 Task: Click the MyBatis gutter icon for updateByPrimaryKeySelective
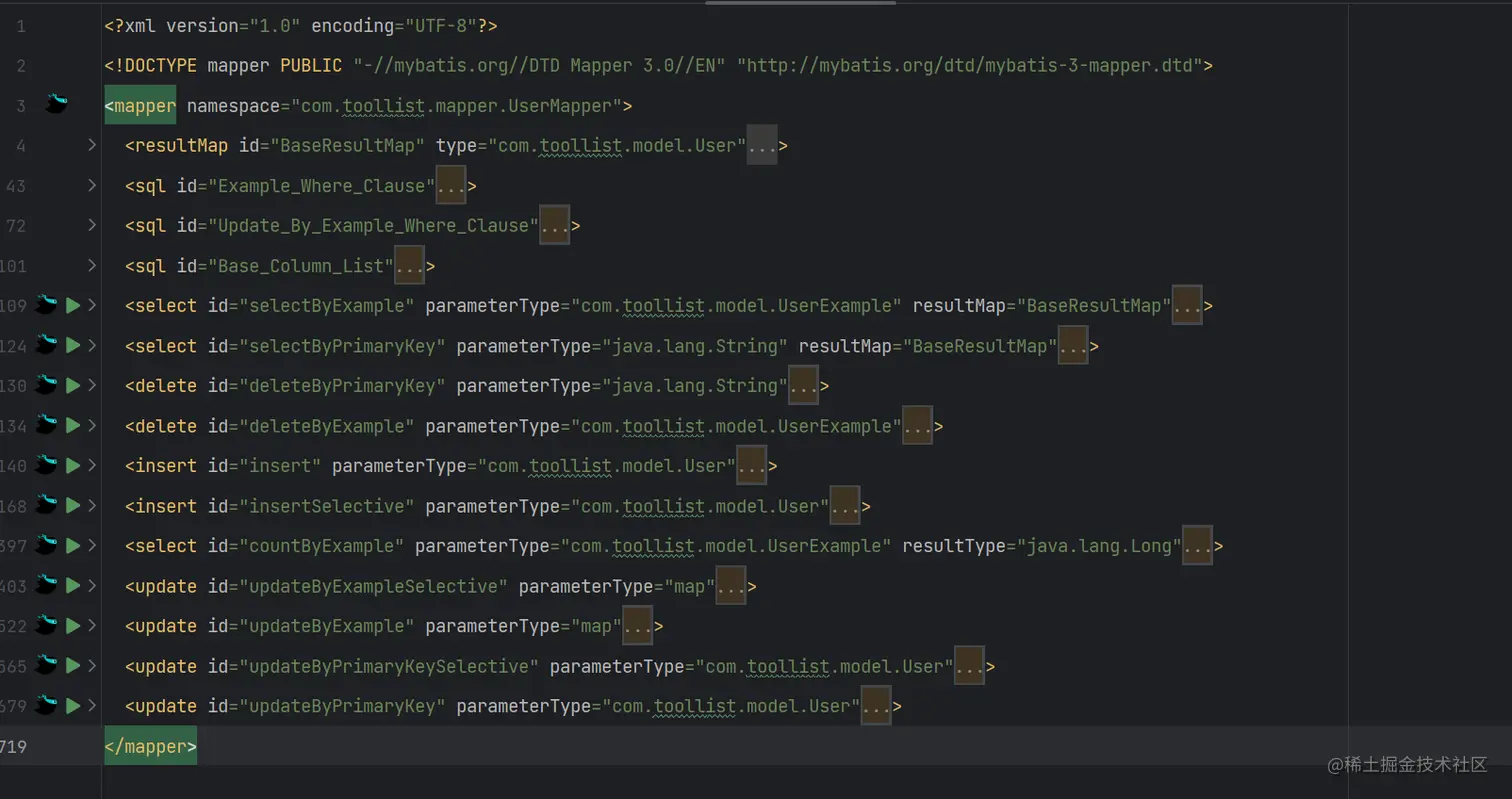(47, 664)
